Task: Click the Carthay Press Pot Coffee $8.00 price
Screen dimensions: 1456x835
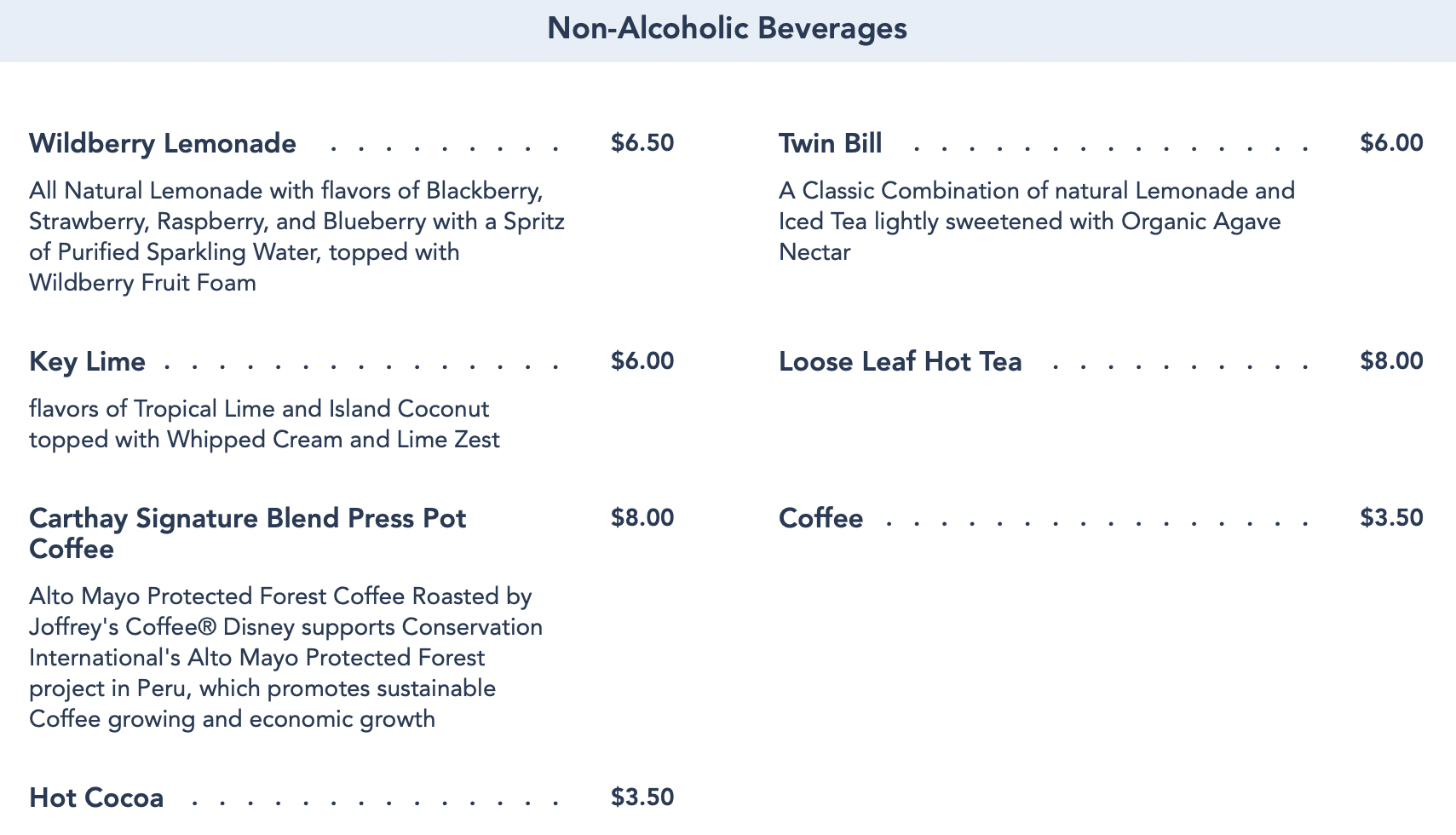Action: 642,518
